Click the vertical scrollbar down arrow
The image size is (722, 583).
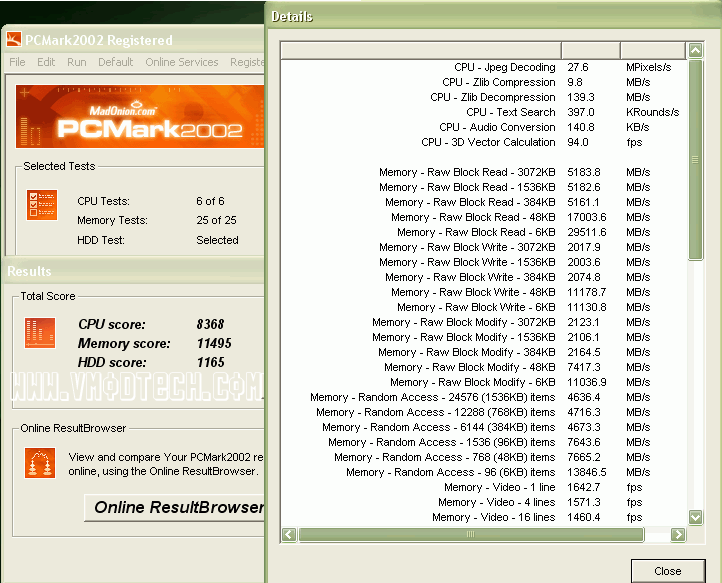click(x=695, y=517)
